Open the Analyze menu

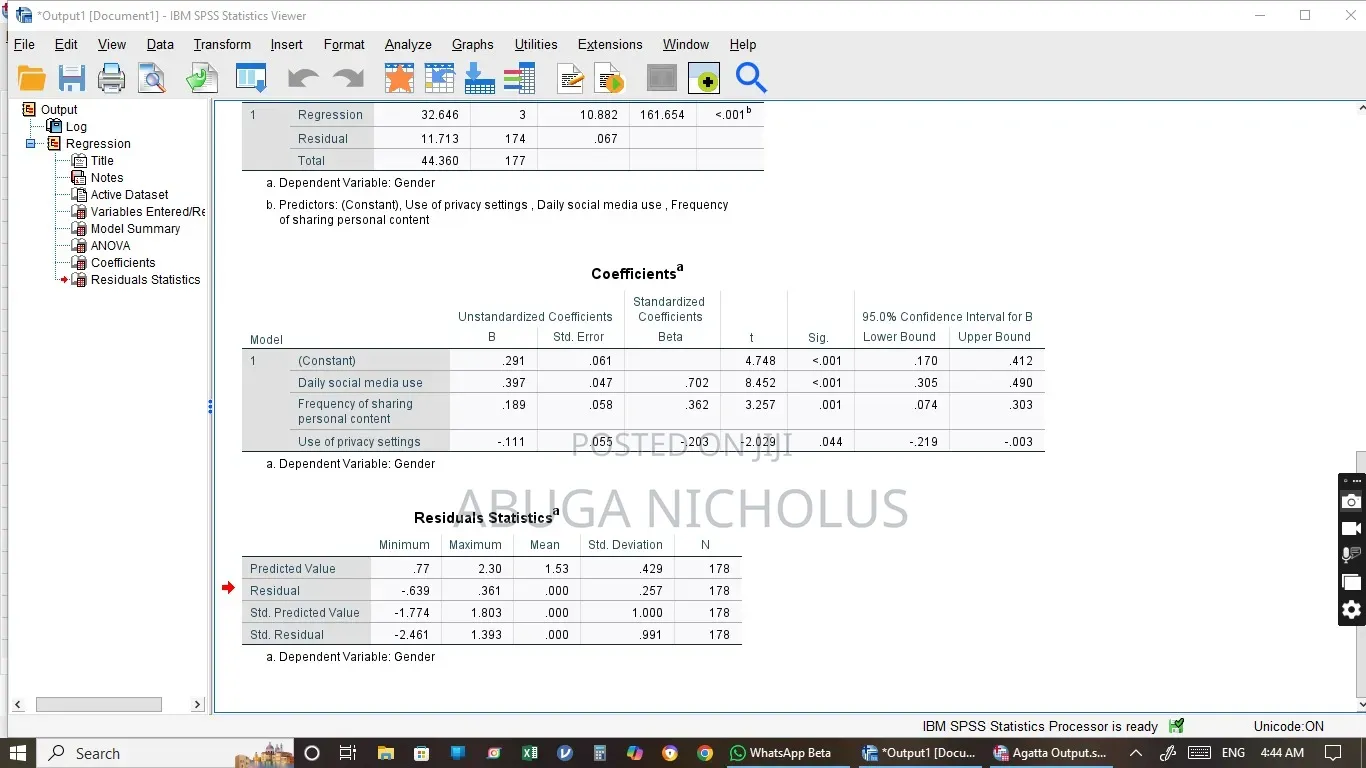pos(408,45)
